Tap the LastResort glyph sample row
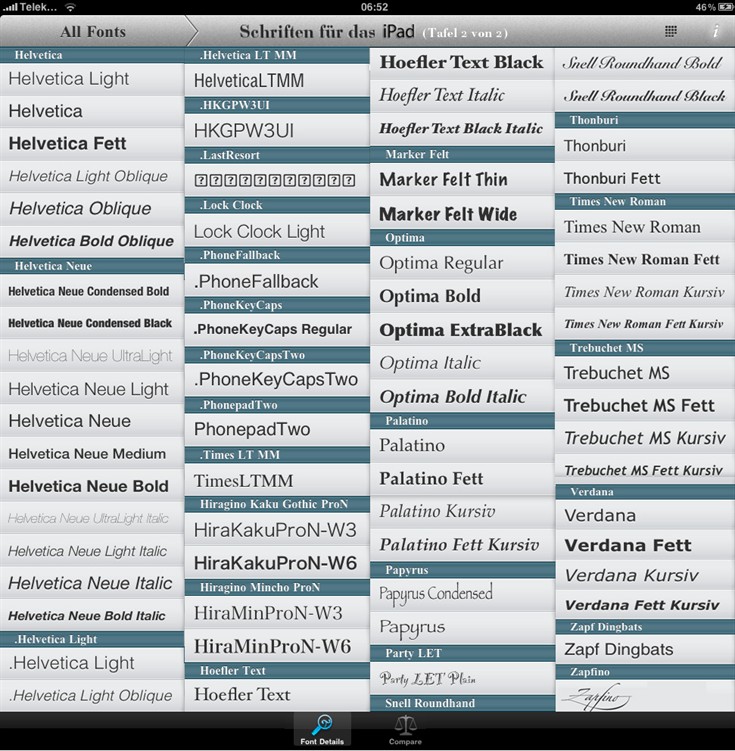This screenshot has width=735, height=751. point(277,180)
